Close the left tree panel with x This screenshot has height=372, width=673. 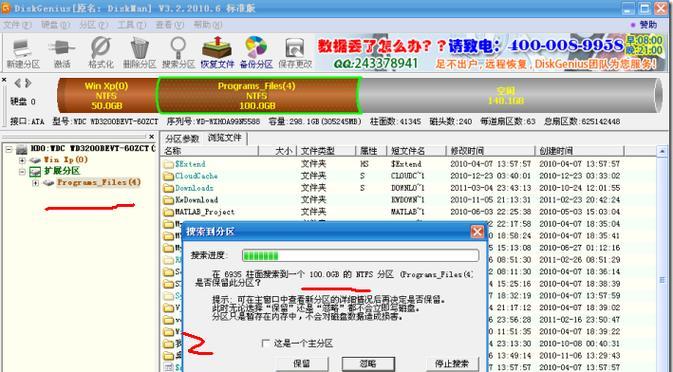(152, 137)
